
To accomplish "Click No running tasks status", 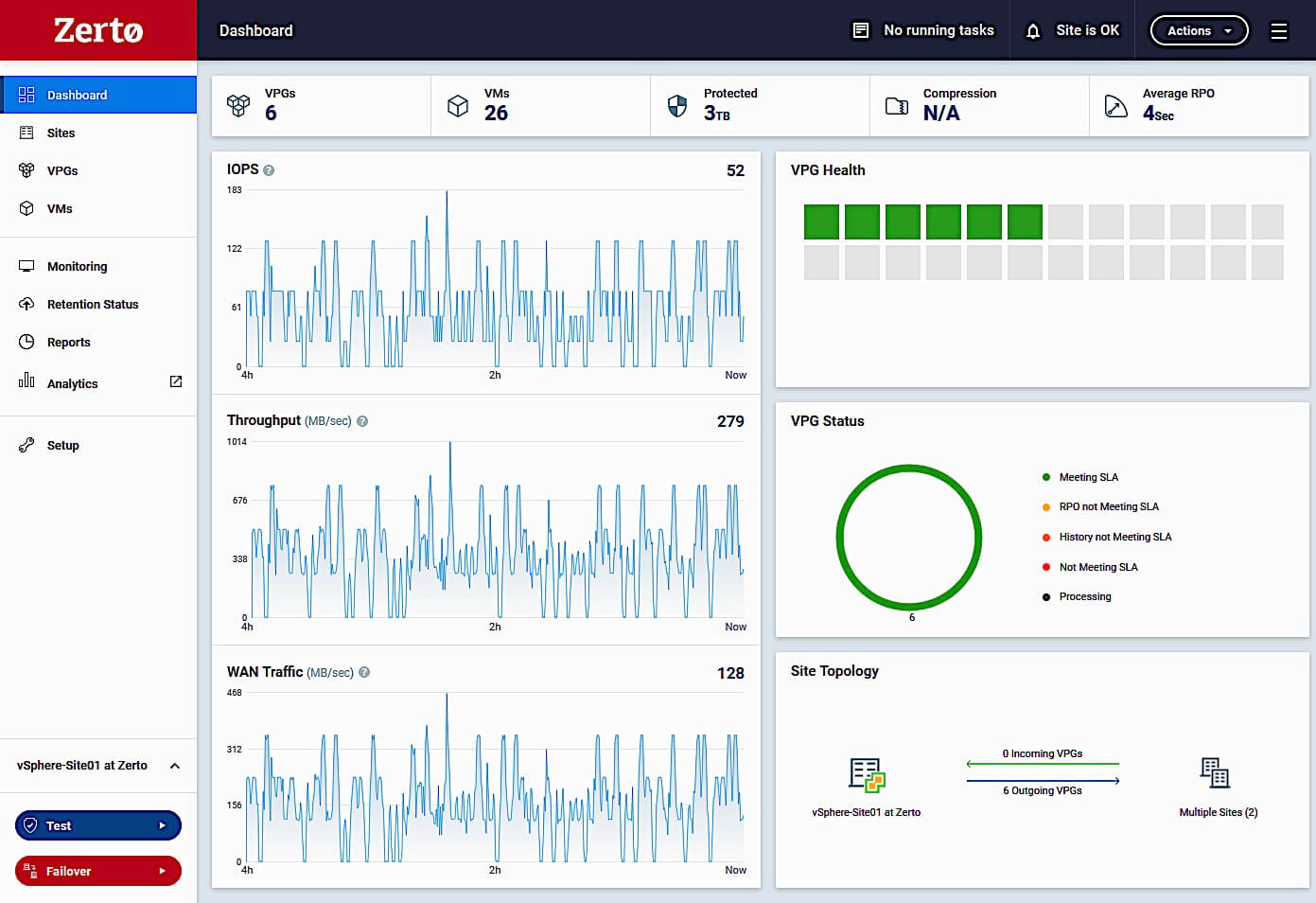I will (939, 30).
